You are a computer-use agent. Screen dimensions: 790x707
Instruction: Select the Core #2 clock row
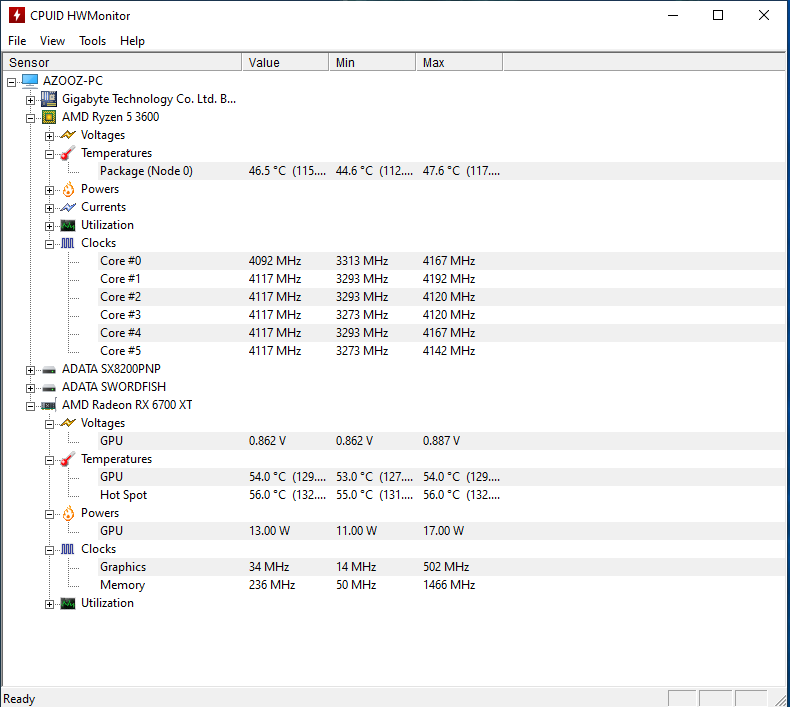(443, 297)
